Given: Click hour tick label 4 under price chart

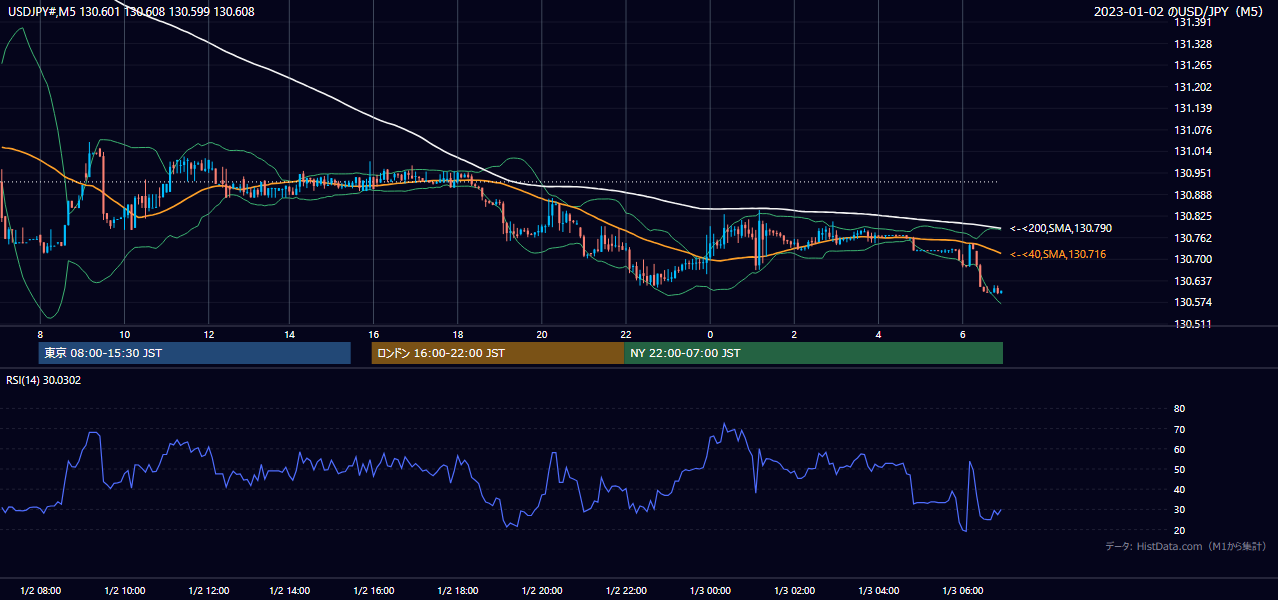Looking at the screenshot, I should coord(878,334).
